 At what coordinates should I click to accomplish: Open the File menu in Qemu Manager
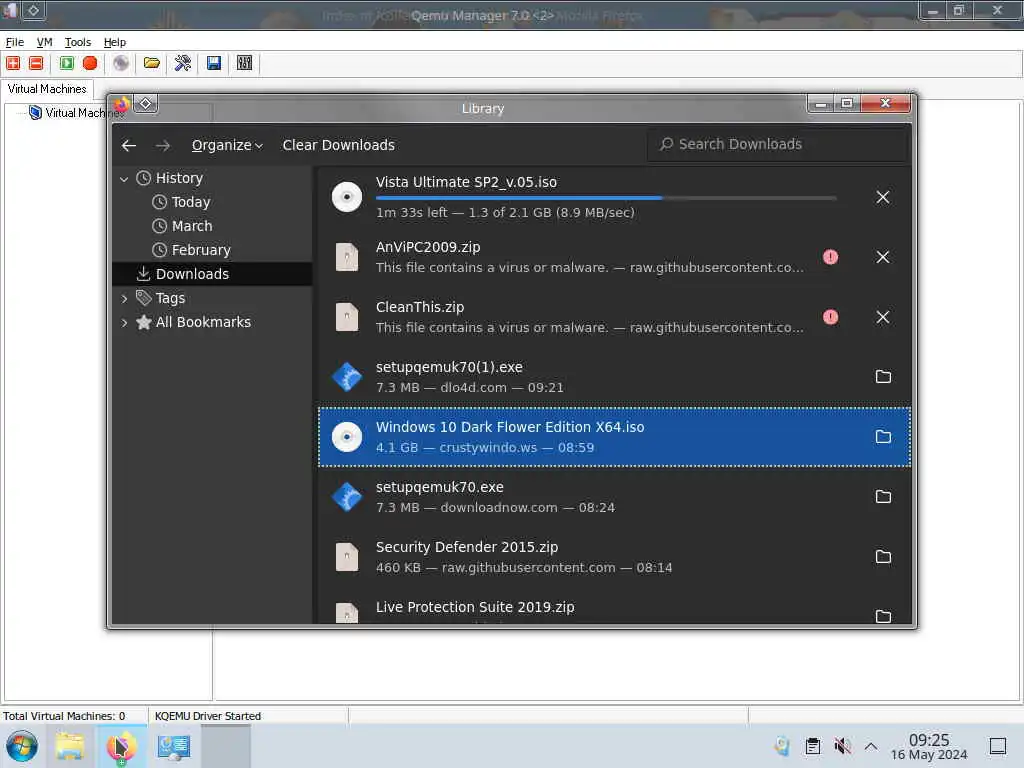pos(14,42)
